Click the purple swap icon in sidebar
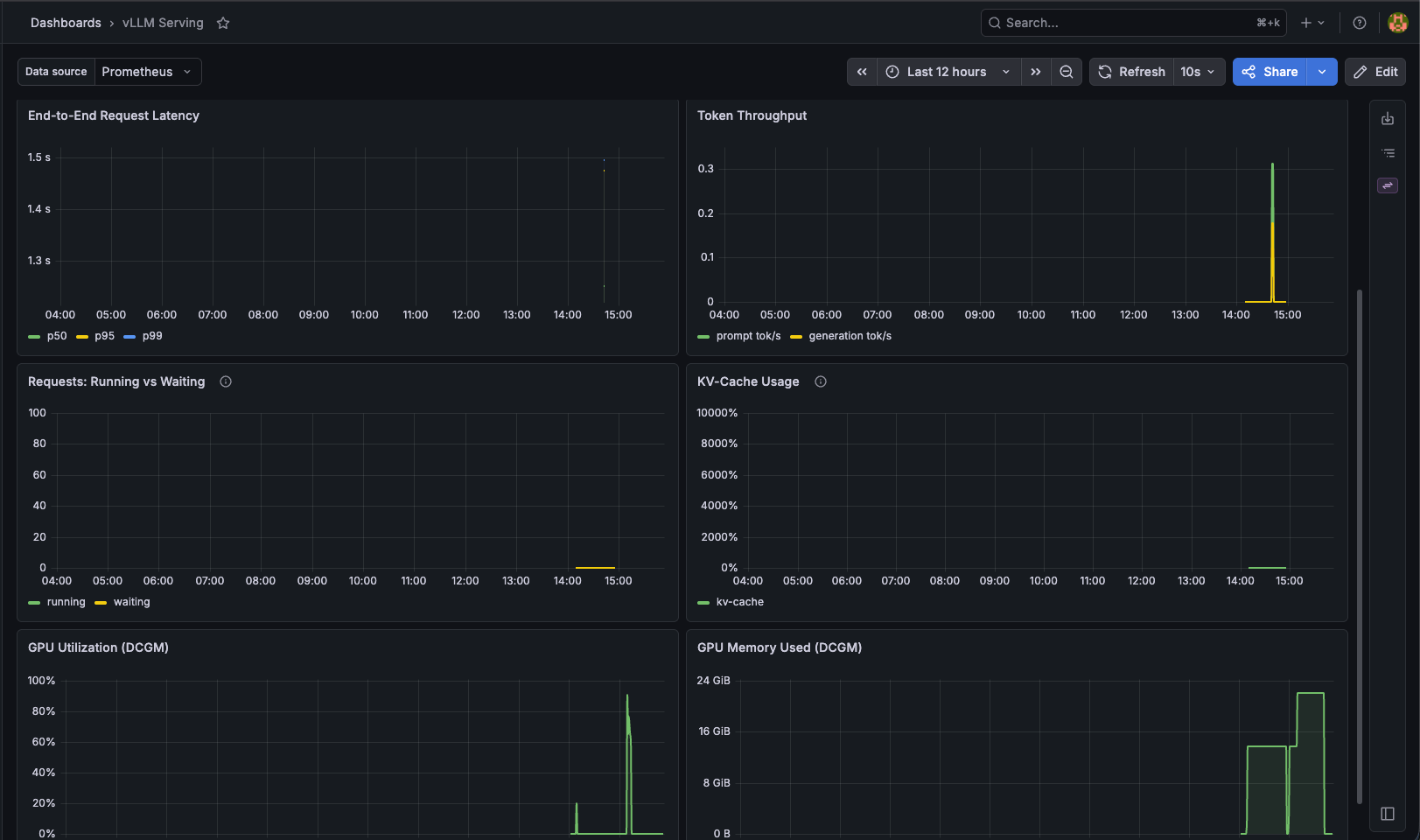 click(1388, 185)
